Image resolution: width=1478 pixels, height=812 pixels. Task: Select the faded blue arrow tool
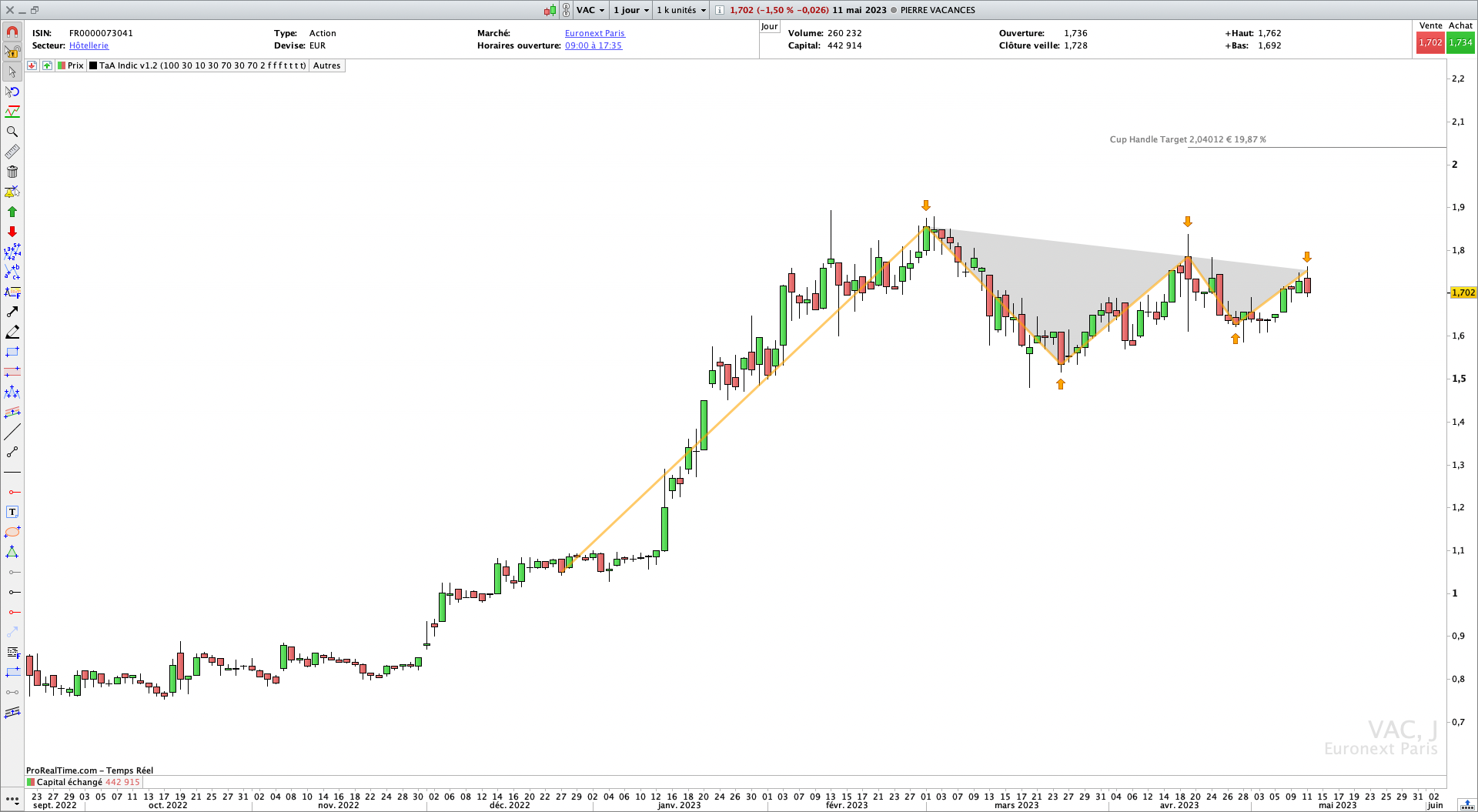click(x=12, y=632)
